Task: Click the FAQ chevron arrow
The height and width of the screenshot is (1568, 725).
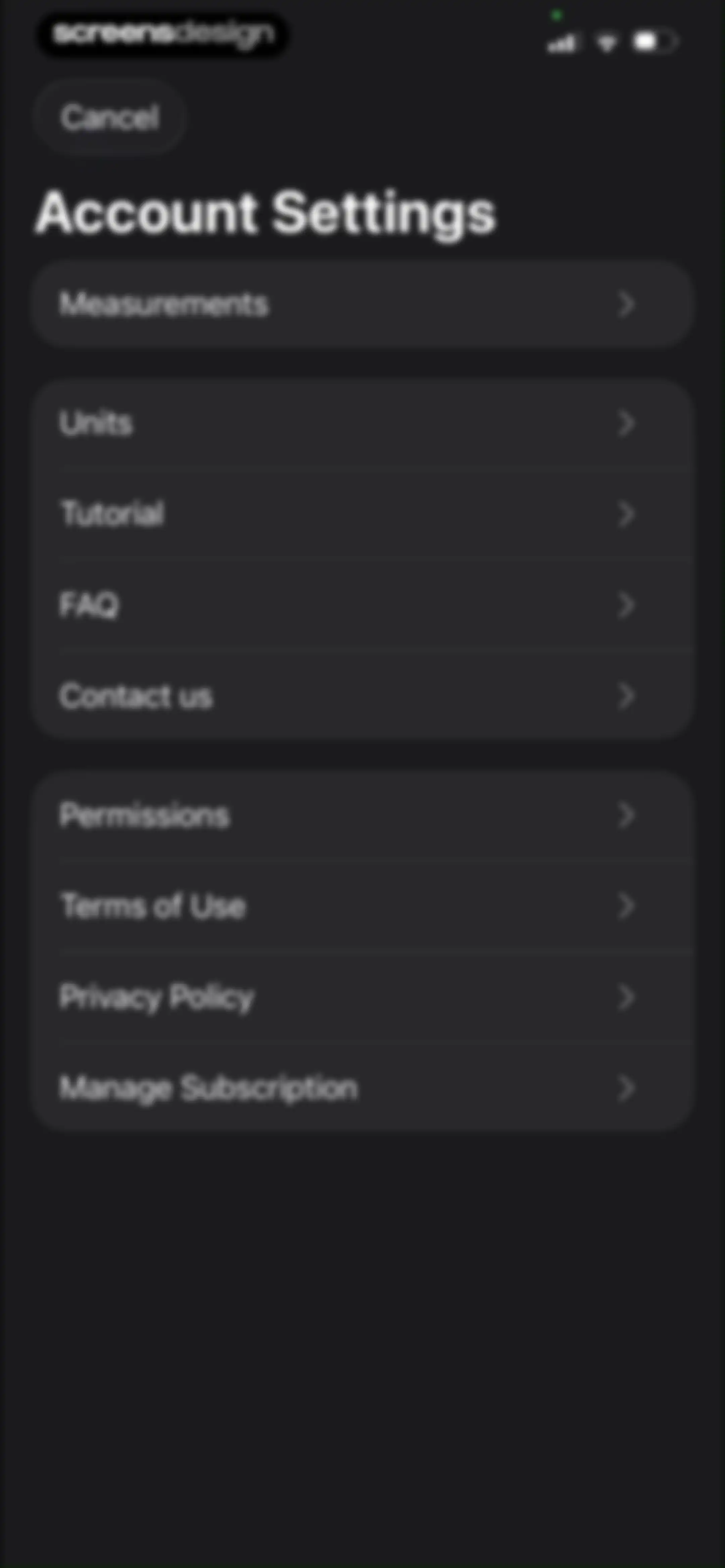Action: [626, 605]
